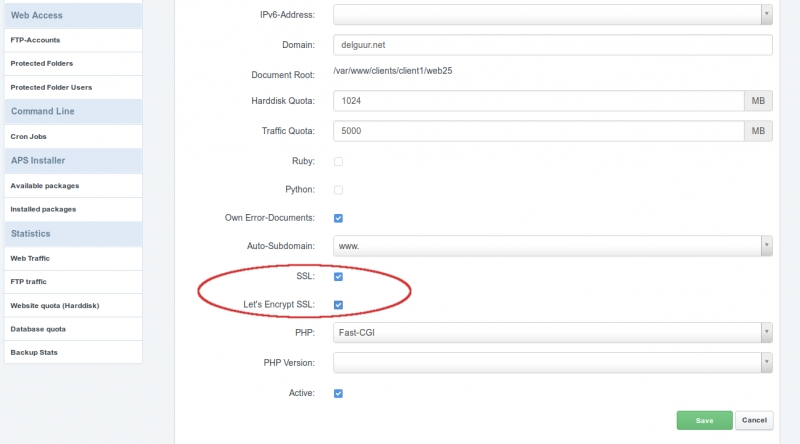
Task: Enable the Python checkbox
Action: pos(338,190)
